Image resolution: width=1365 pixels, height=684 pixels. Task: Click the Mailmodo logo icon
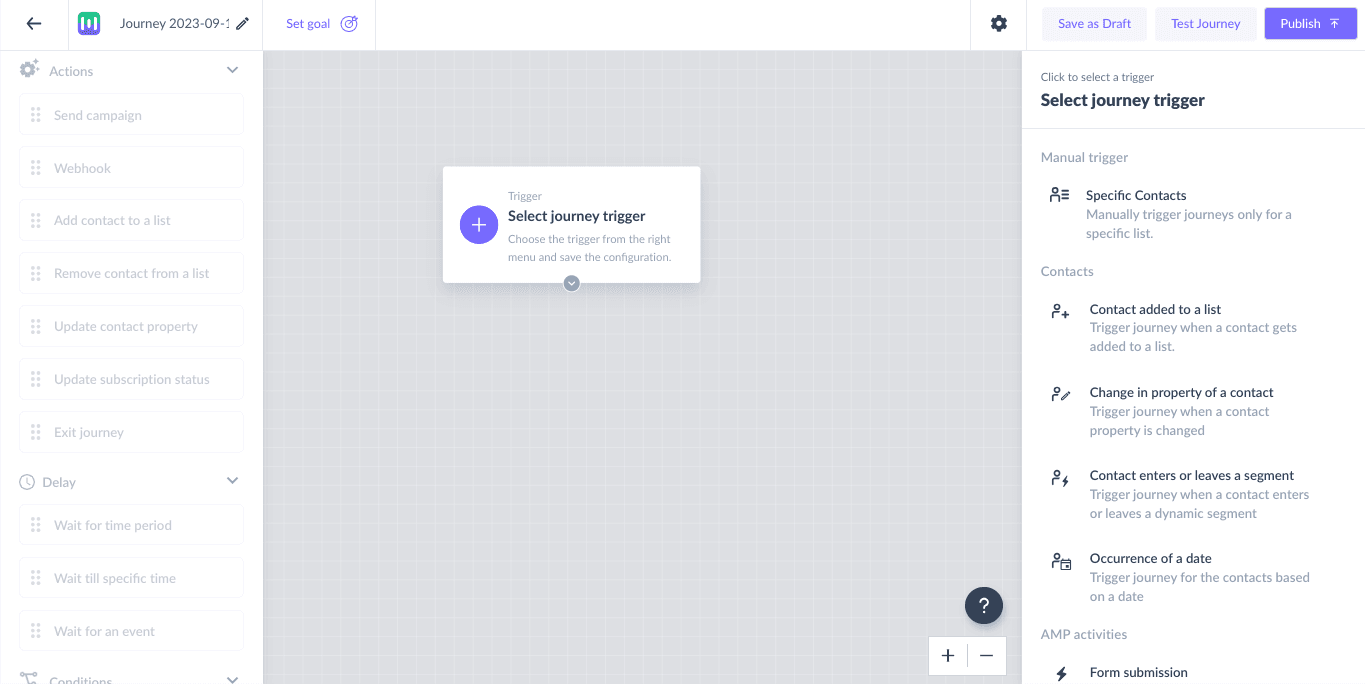[89, 23]
